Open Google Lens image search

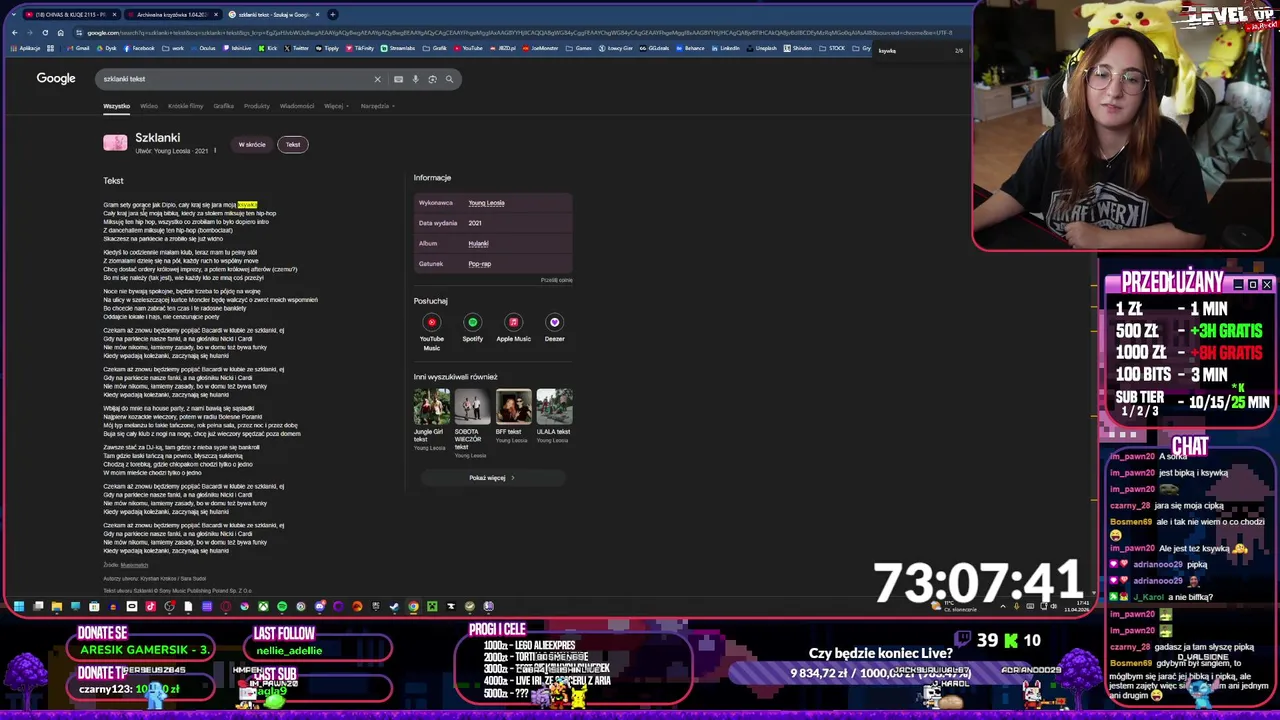[432, 79]
